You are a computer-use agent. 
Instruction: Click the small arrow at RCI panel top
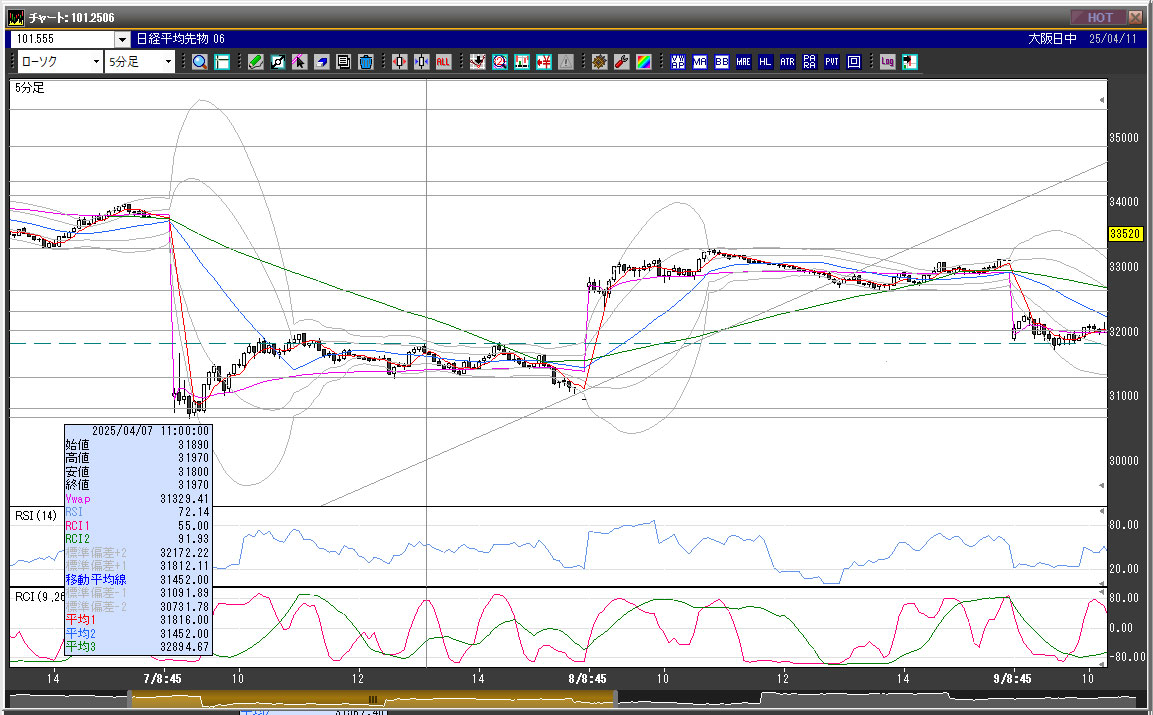pos(1102,591)
